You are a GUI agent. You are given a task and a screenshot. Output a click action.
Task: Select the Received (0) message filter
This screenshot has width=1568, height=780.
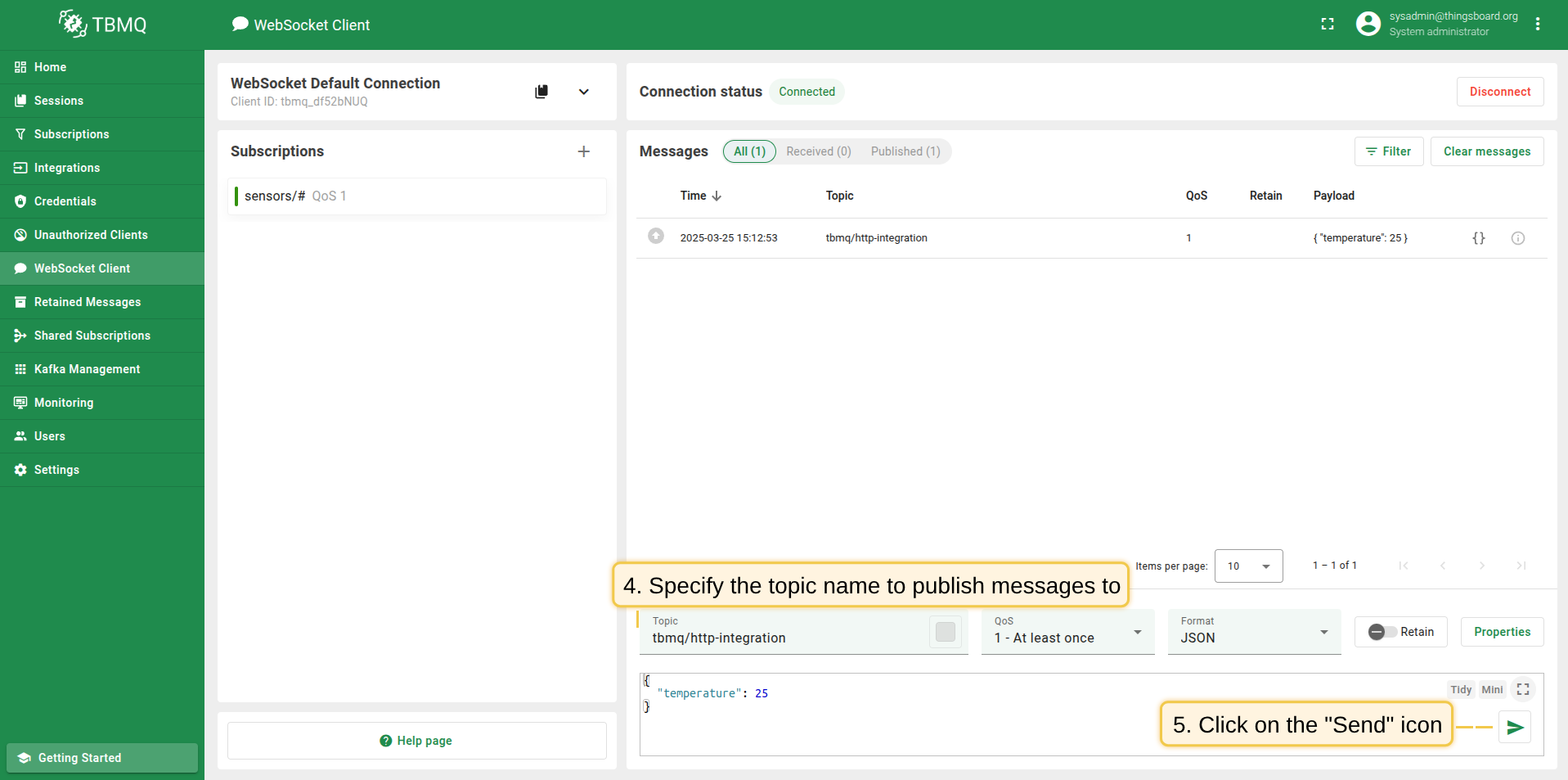818,151
